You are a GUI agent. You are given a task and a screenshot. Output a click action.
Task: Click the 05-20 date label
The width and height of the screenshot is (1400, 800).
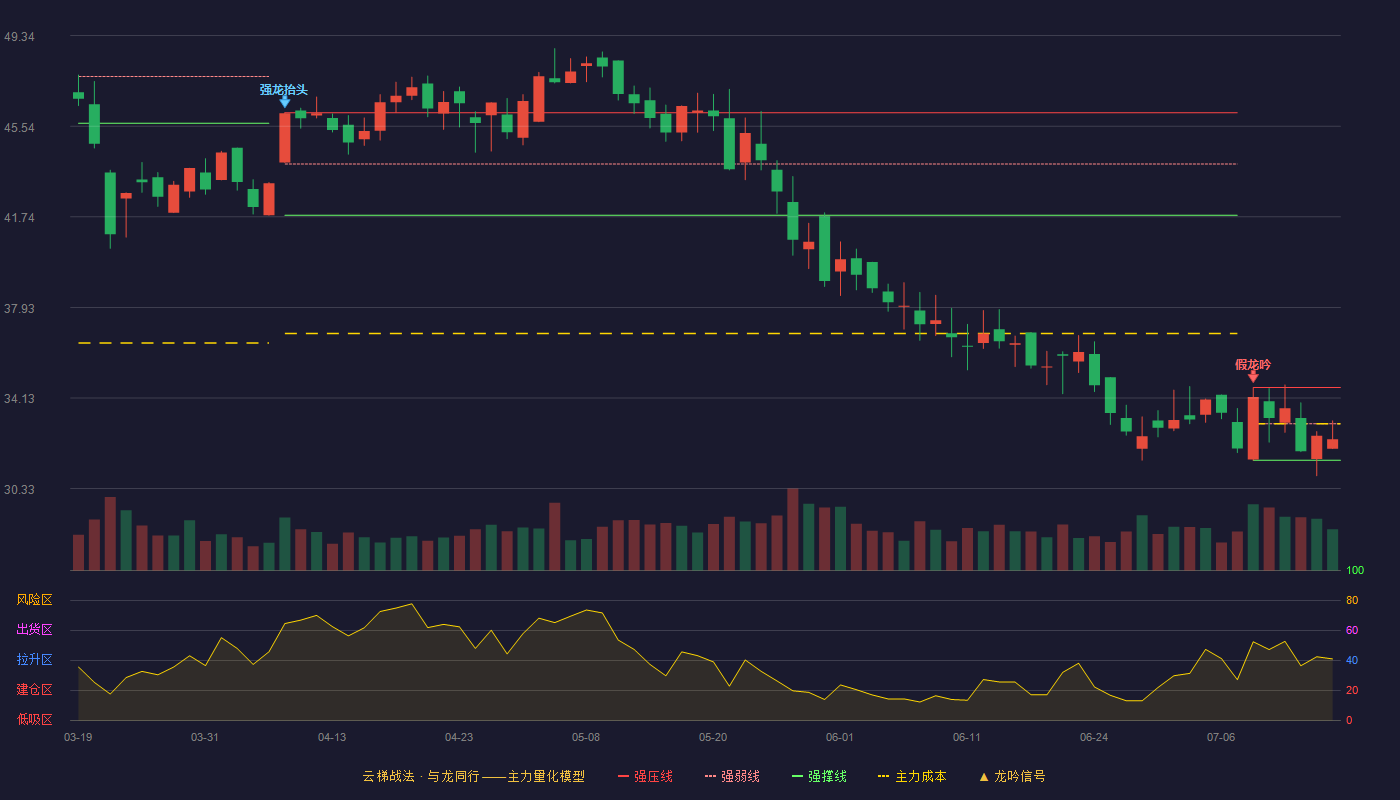tap(713, 737)
